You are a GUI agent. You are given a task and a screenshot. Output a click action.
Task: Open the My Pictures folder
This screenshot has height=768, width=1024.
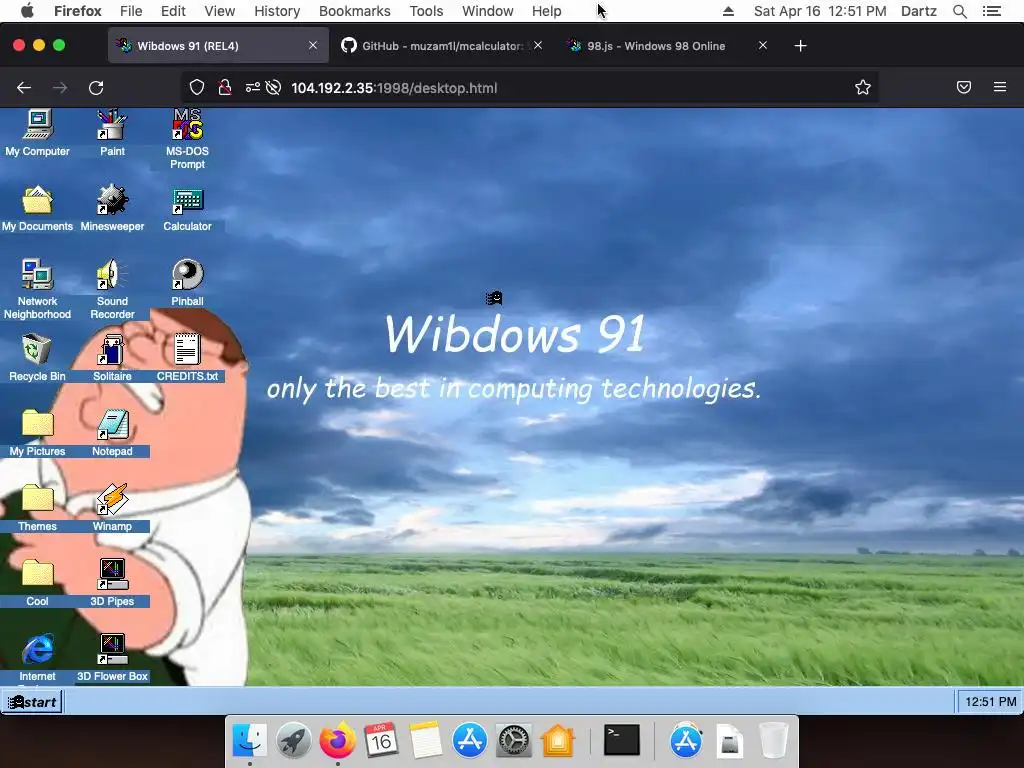tap(37, 433)
